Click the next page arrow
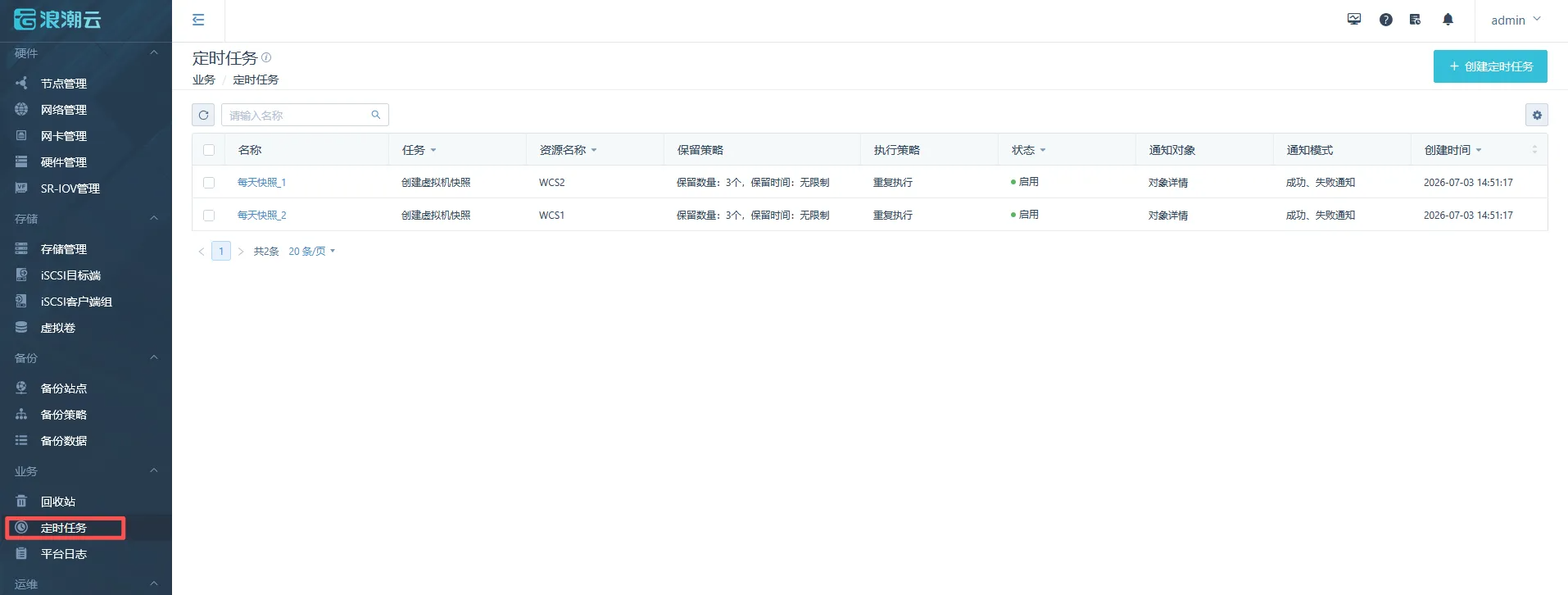The width and height of the screenshot is (1568, 595). [x=241, y=251]
